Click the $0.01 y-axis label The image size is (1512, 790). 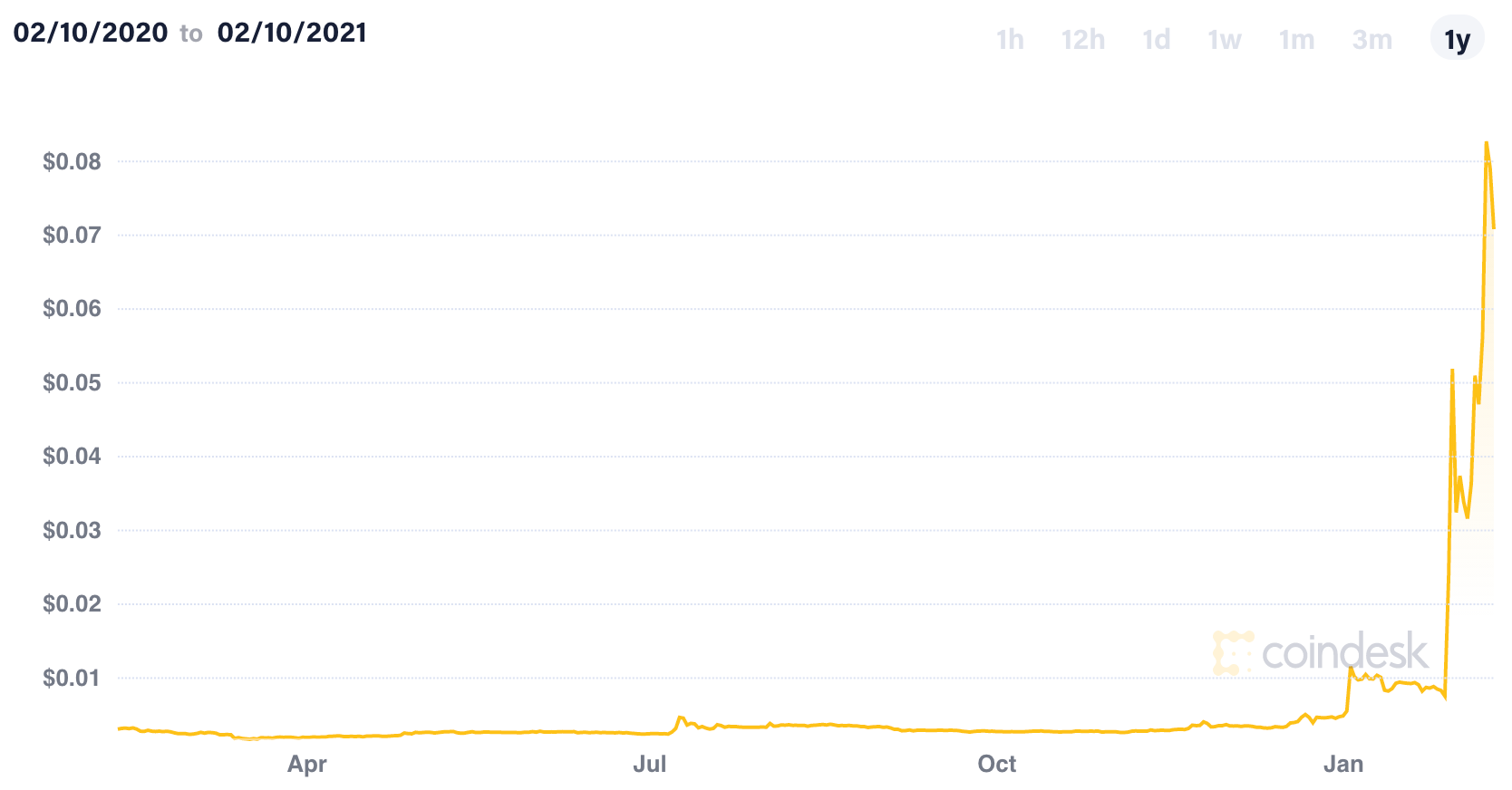(72, 678)
